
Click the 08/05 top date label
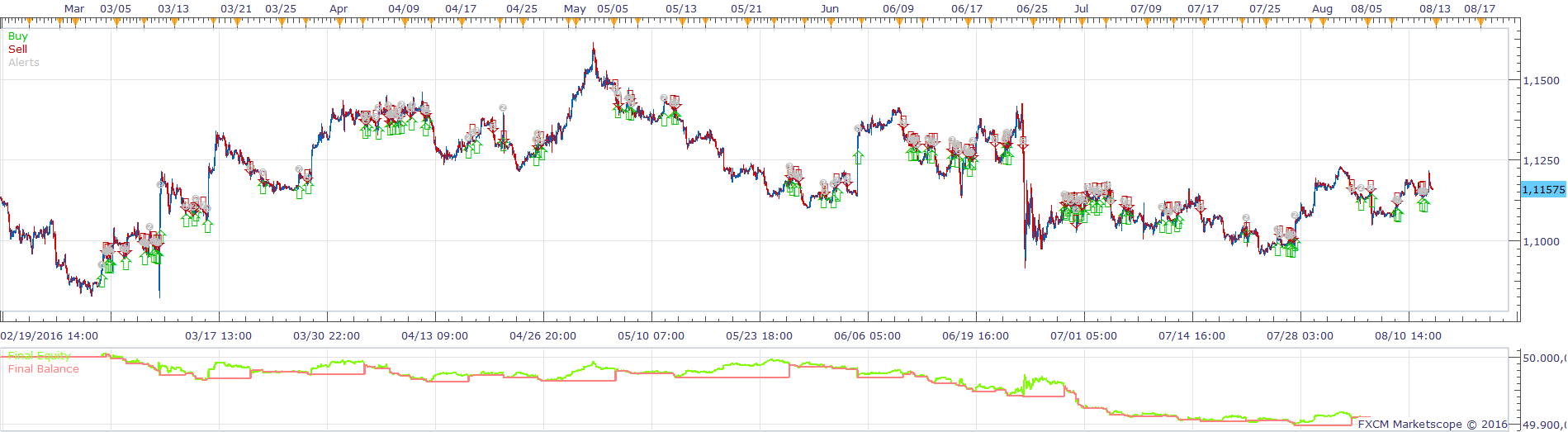point(1367,9)
